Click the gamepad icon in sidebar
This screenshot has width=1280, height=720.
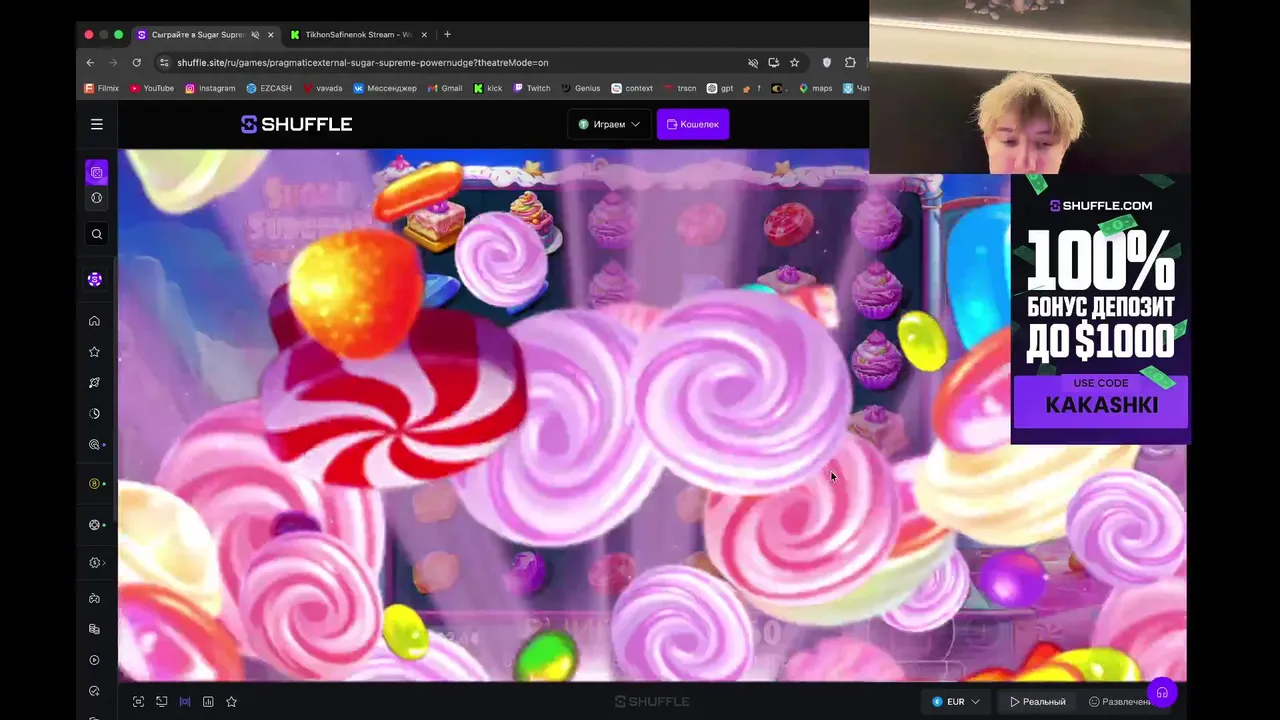point(95,599)
